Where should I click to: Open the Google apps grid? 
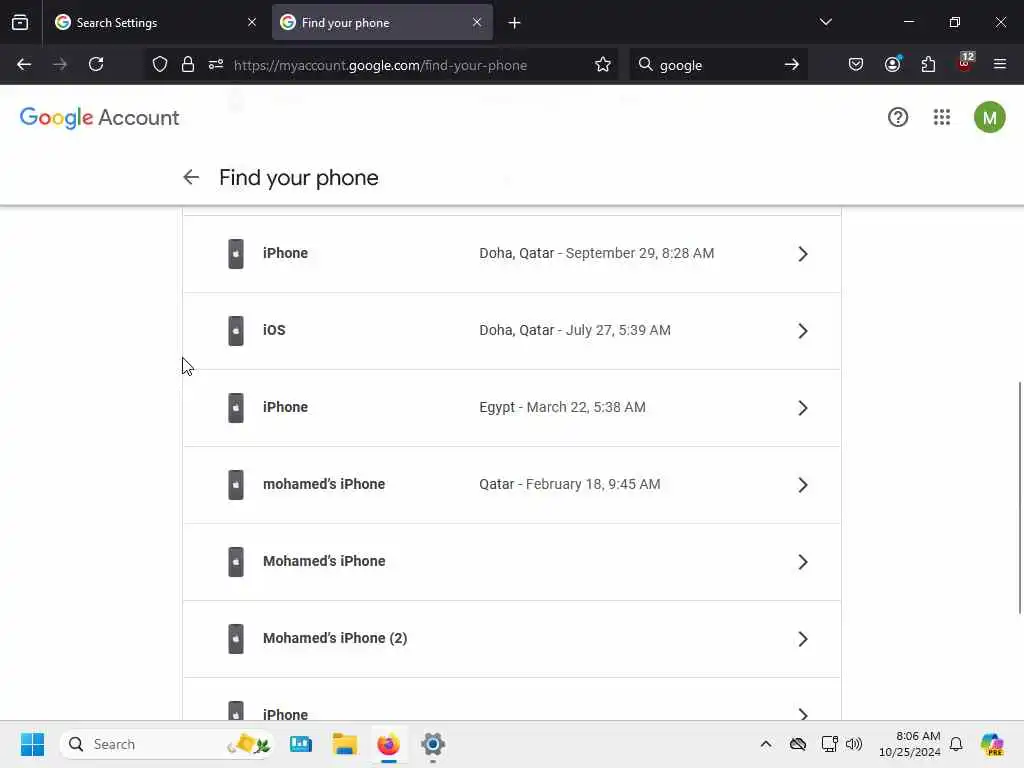942,118
